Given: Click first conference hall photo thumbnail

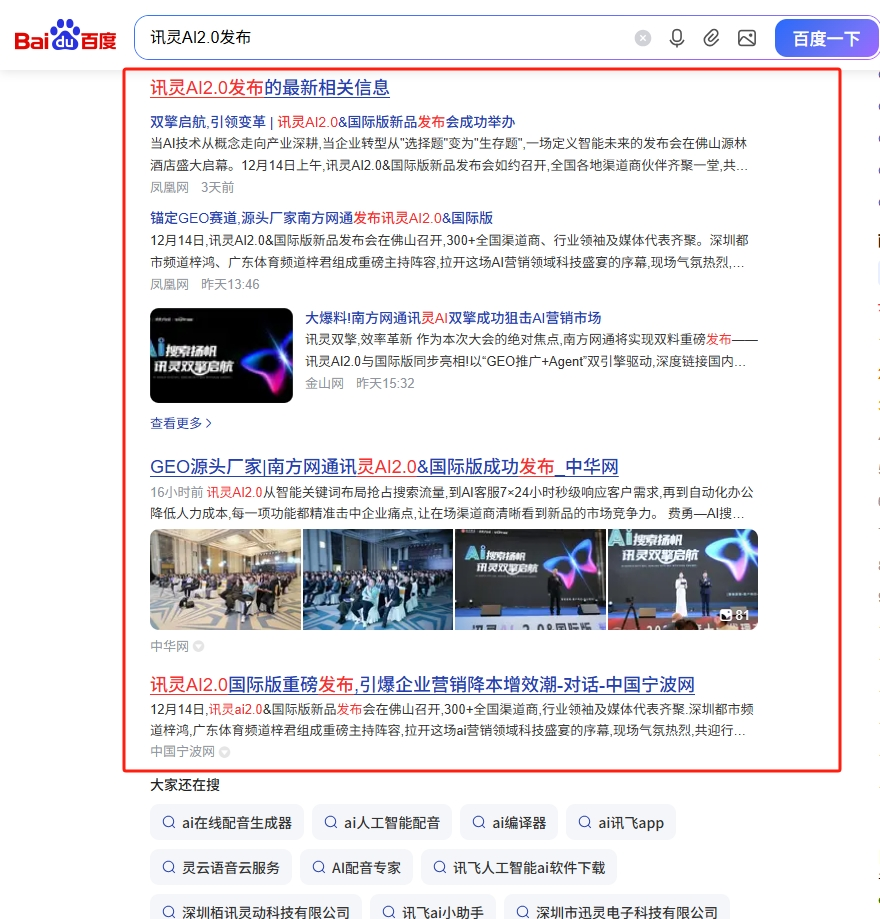Looking at the screenshot, I should point(225,579).
